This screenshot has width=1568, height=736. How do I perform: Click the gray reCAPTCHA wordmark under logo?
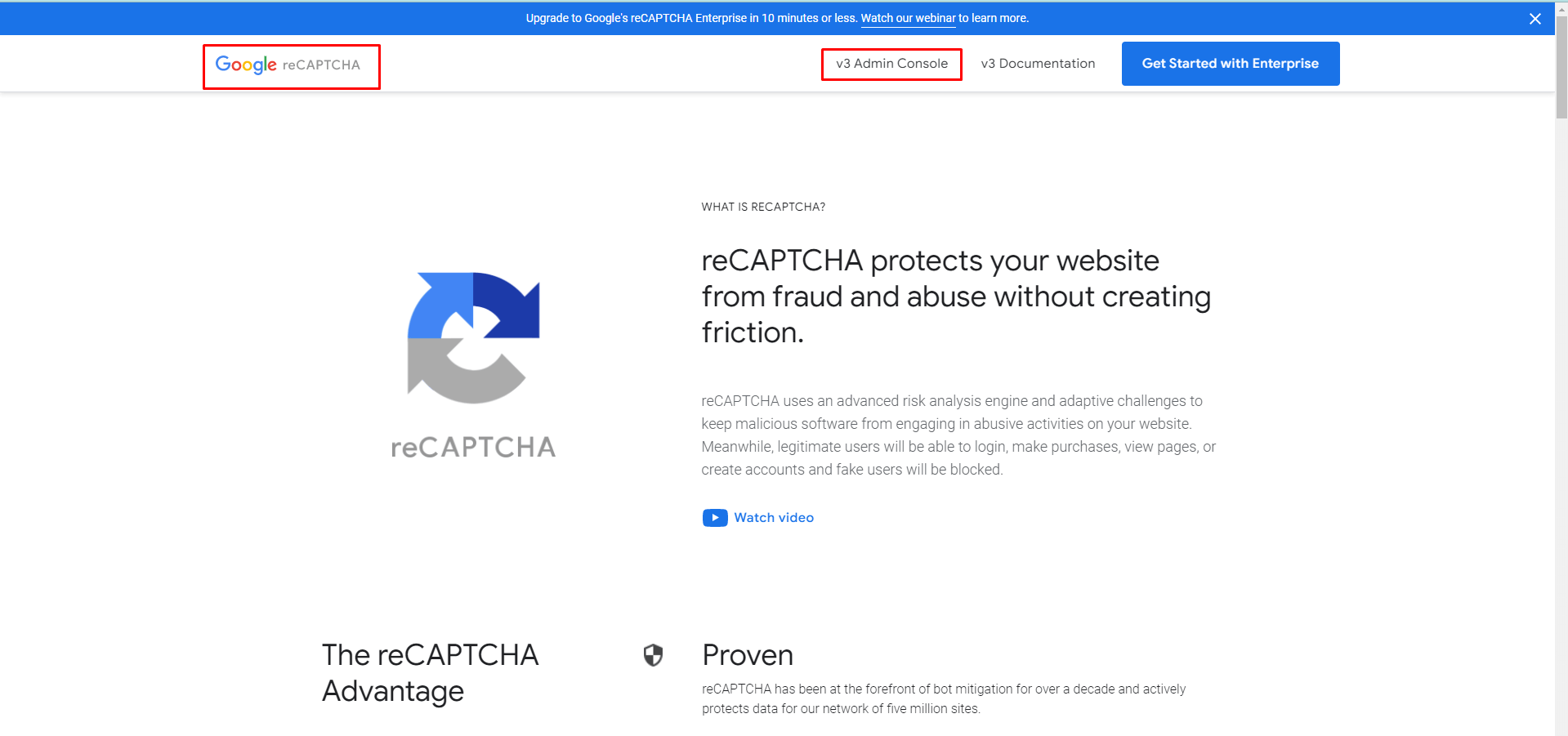click(x=473, y=448)
